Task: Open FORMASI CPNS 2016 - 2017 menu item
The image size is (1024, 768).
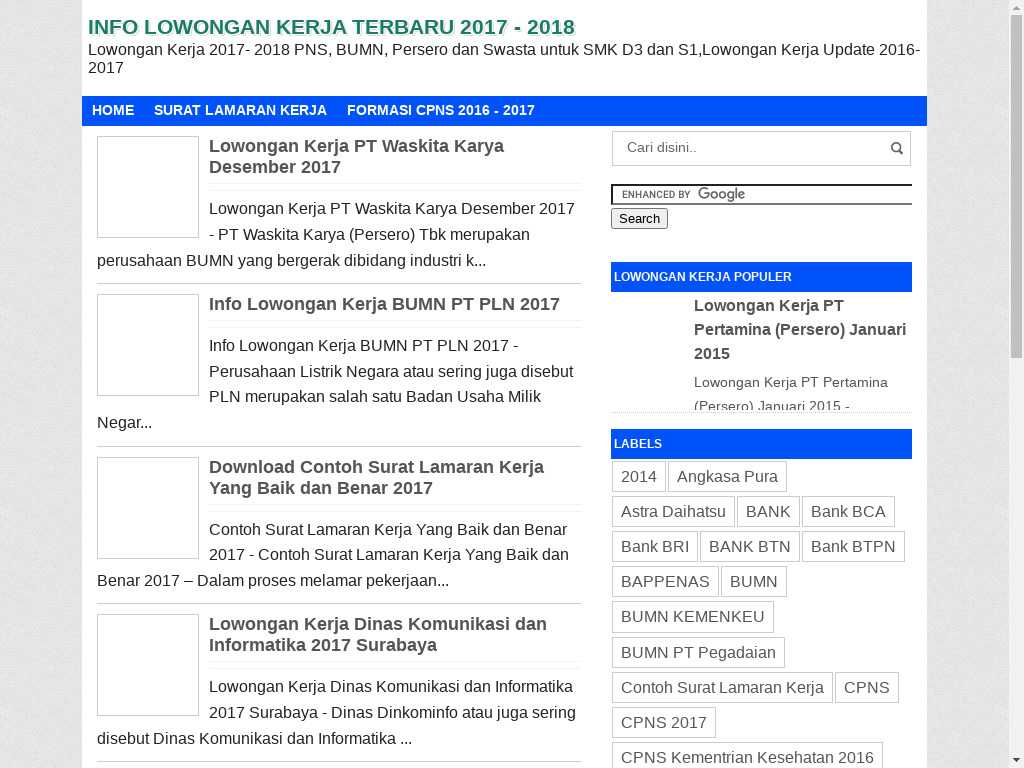Action: [441, 110]
